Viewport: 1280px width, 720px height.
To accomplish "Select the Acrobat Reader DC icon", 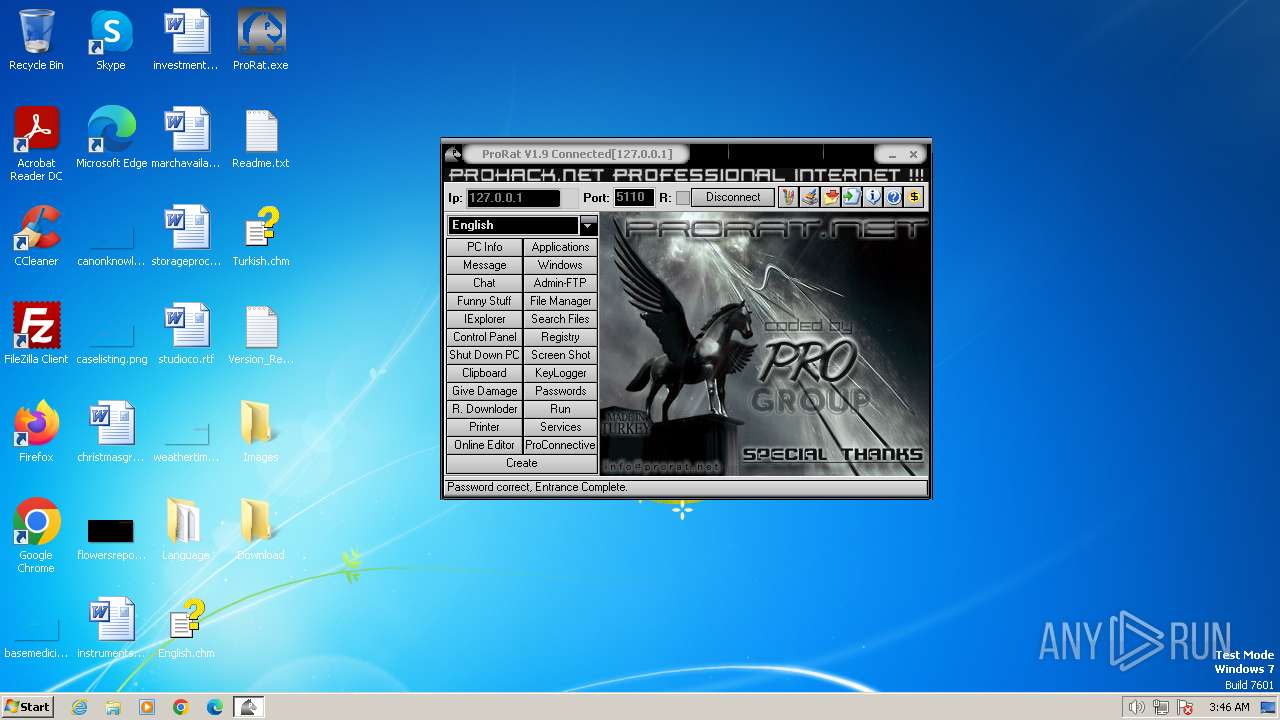I will (36, 145).
